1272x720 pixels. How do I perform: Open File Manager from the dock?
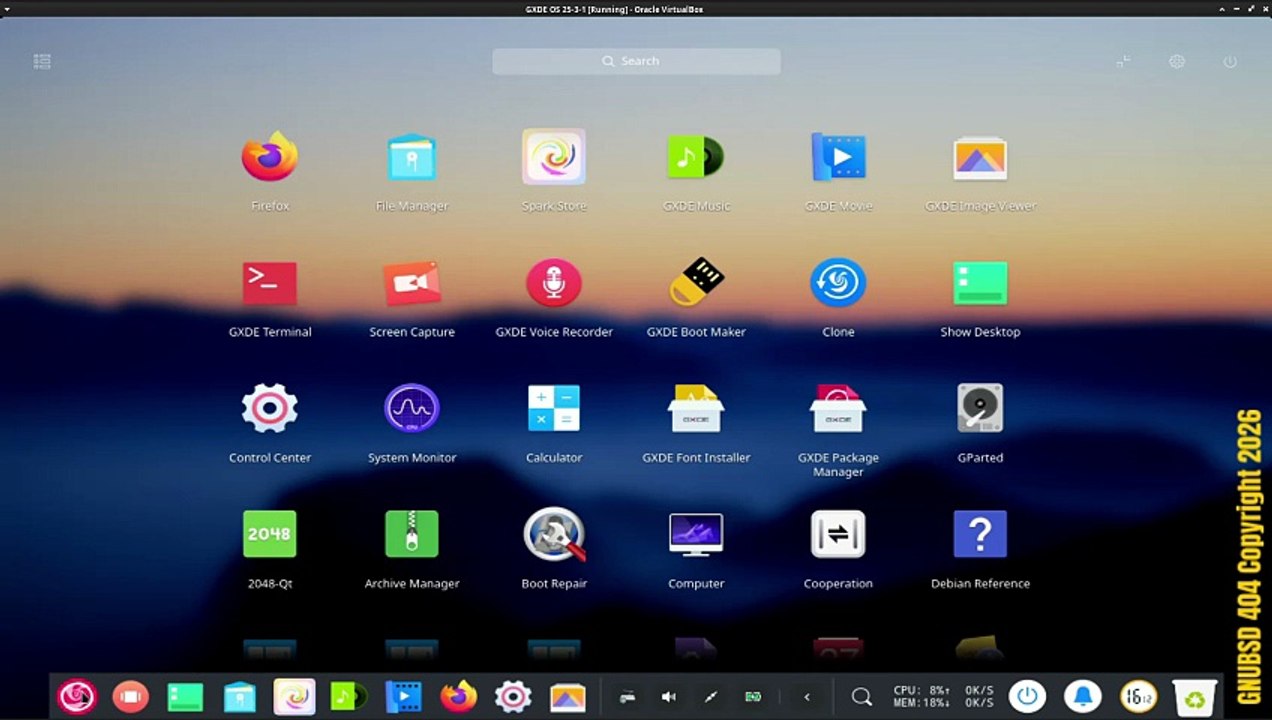pyautogui.click(x=240, y=696)
